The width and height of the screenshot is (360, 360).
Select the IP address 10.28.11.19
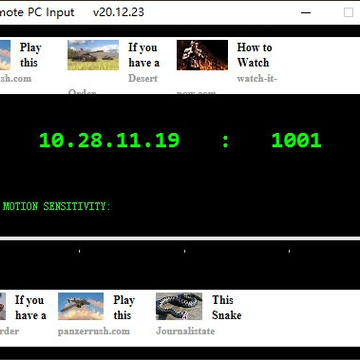click(109, 140)
